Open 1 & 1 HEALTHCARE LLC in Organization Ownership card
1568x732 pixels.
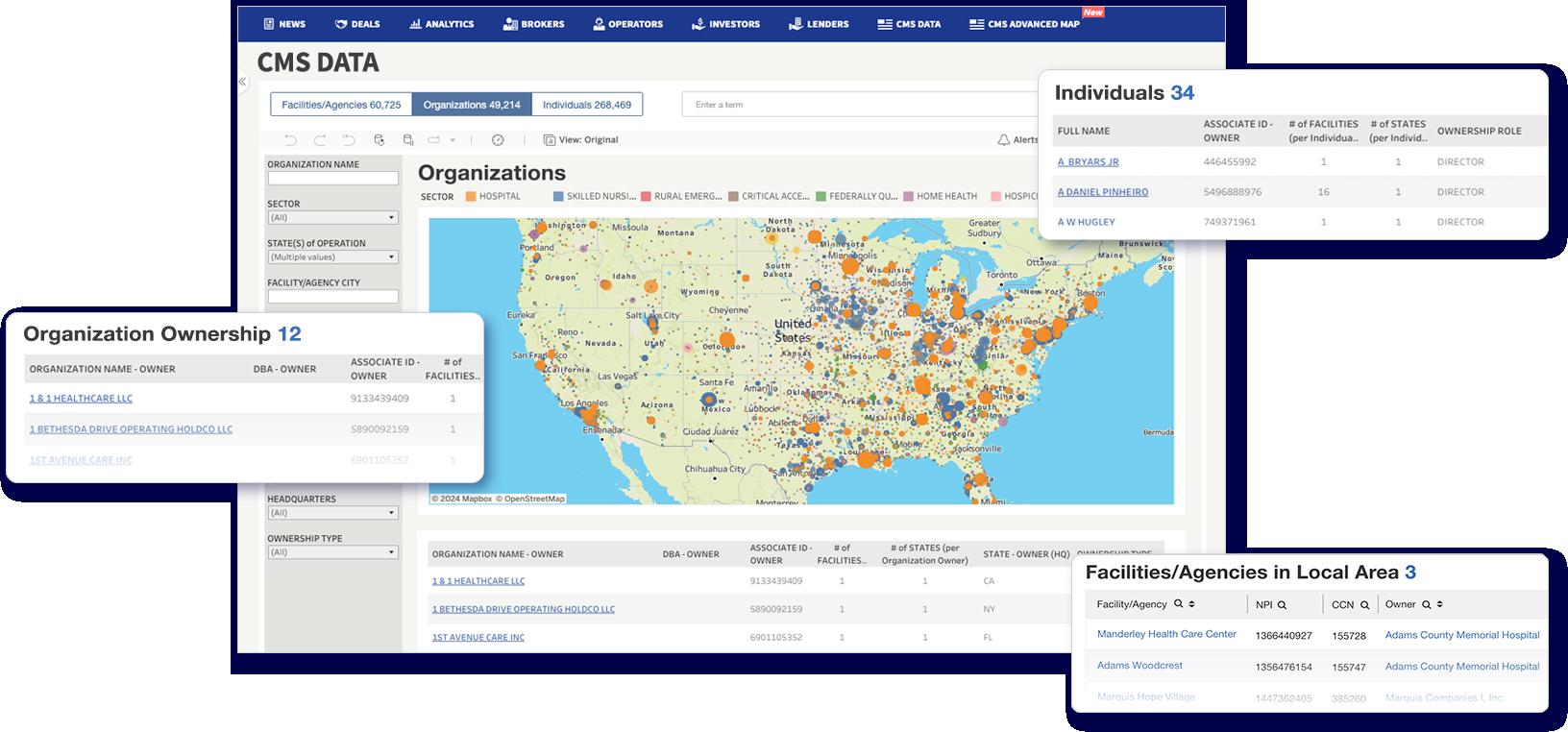click(x=81, y=399)
